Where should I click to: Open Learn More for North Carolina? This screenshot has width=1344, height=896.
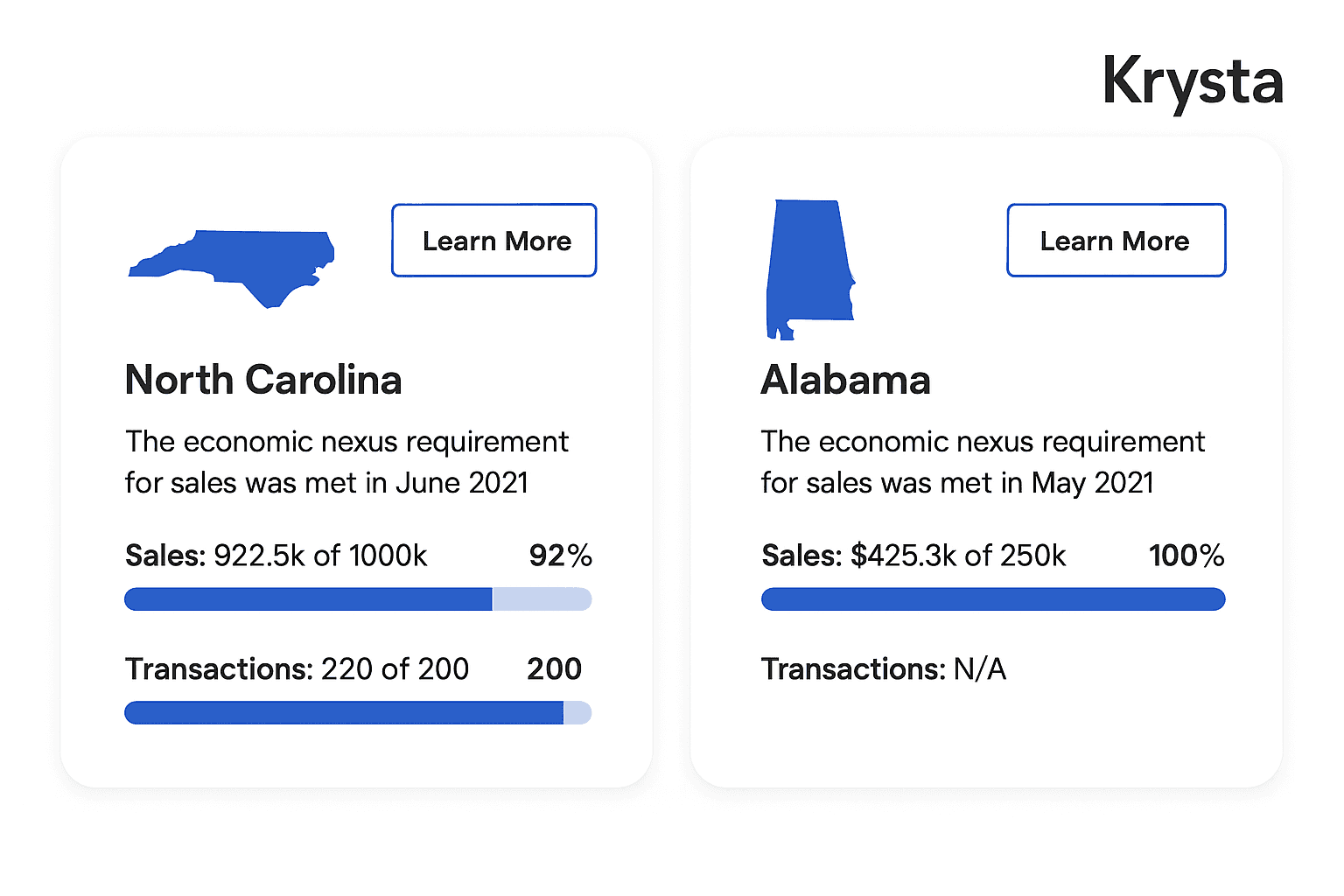click(x=494, y=241)
